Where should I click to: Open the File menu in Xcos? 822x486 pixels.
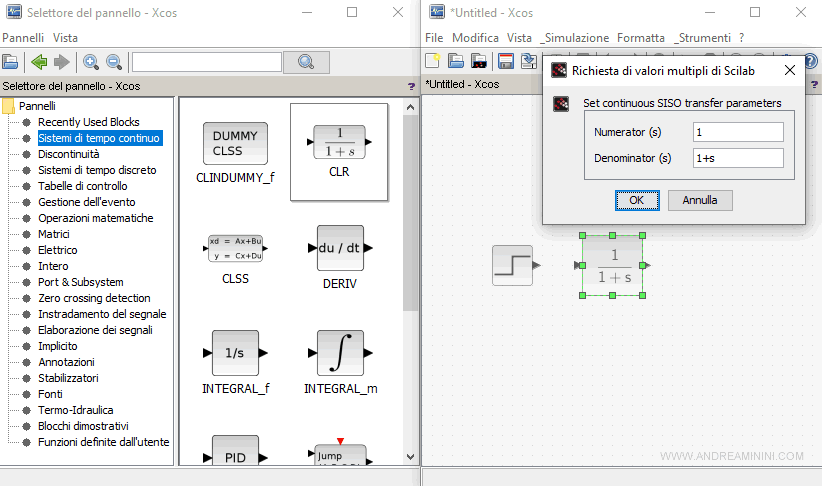tap(434, 38)
